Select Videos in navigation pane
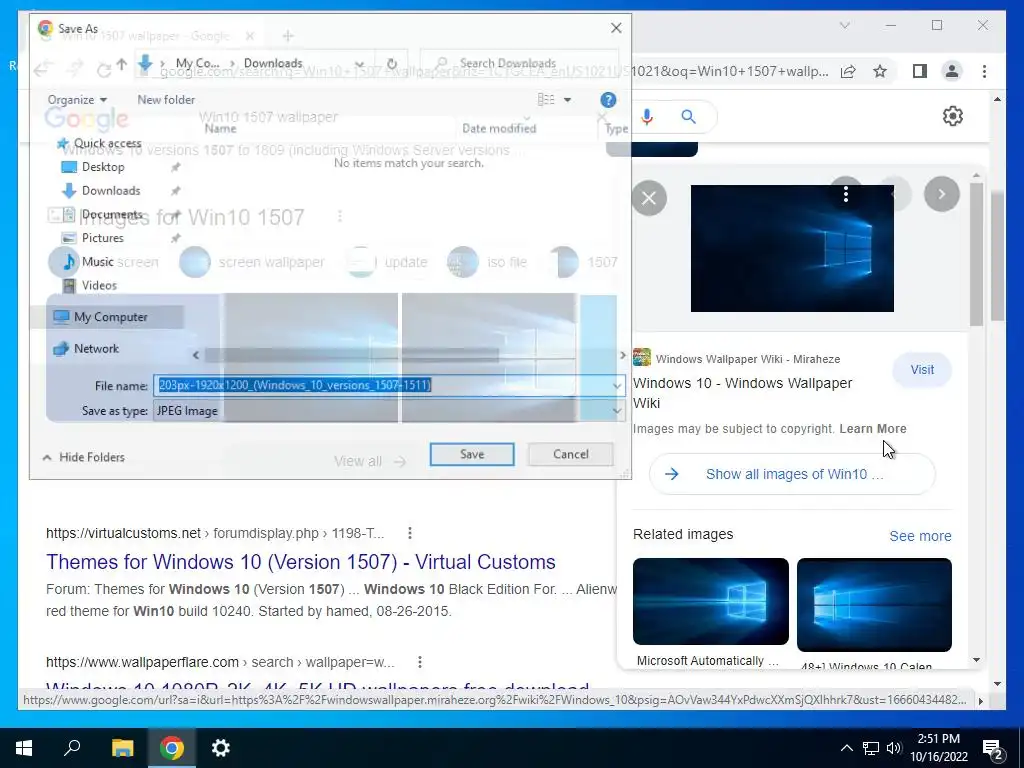This screenshot has width=1024, height=768. (x=89, y=285)
